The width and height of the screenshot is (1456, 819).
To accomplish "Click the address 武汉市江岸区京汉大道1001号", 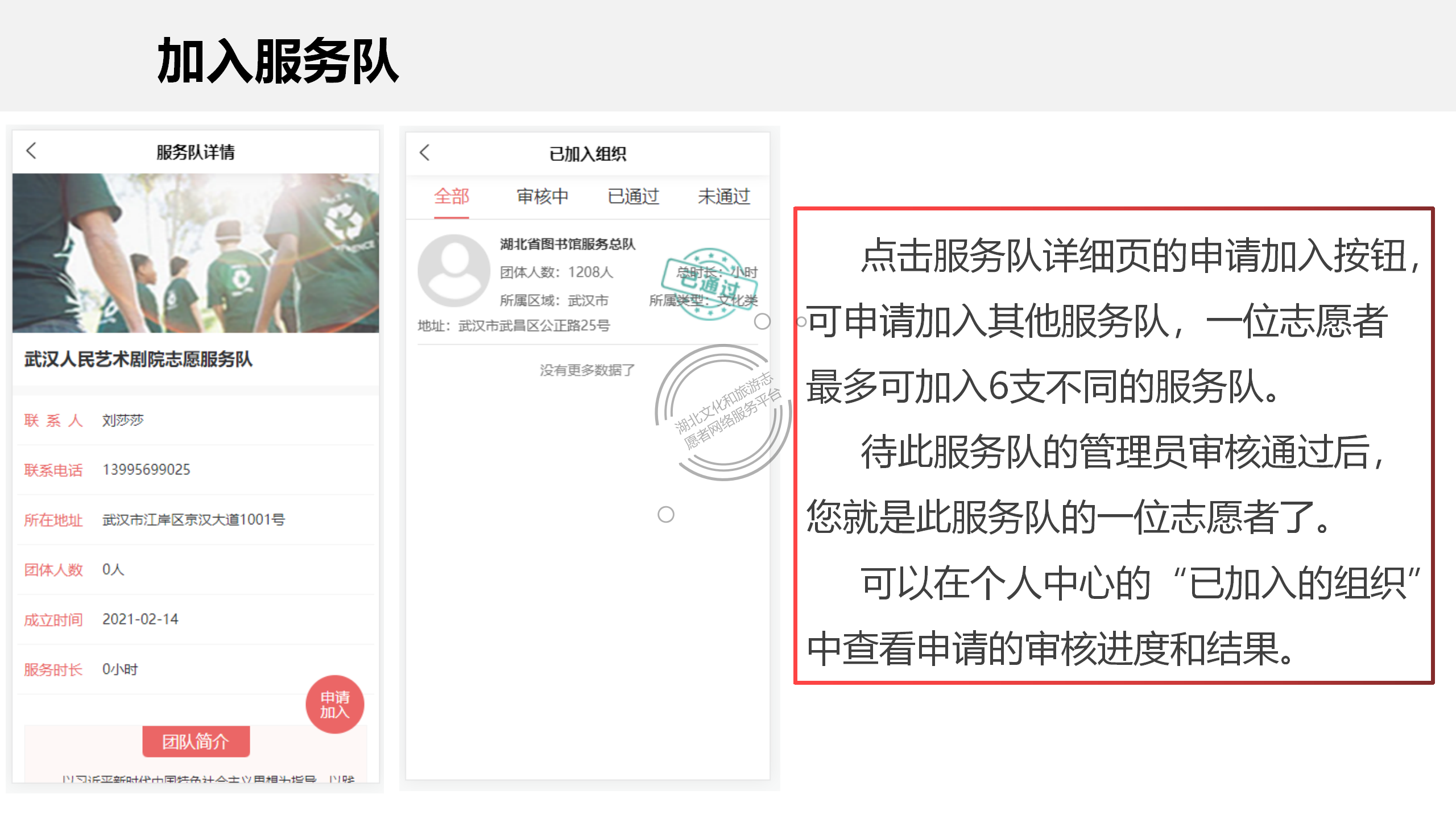I will click(193, 520).
